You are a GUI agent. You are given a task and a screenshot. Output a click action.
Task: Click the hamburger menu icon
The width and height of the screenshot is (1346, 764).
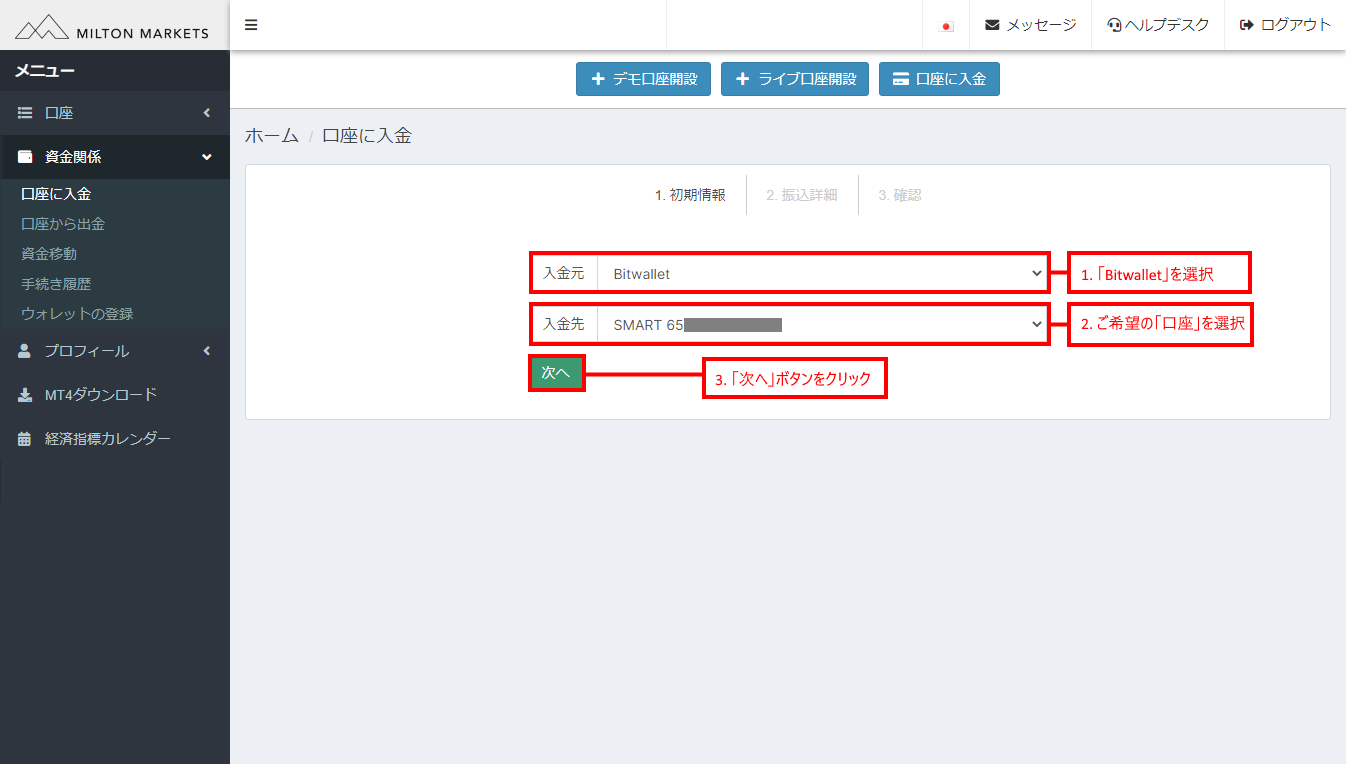[250, 24]
